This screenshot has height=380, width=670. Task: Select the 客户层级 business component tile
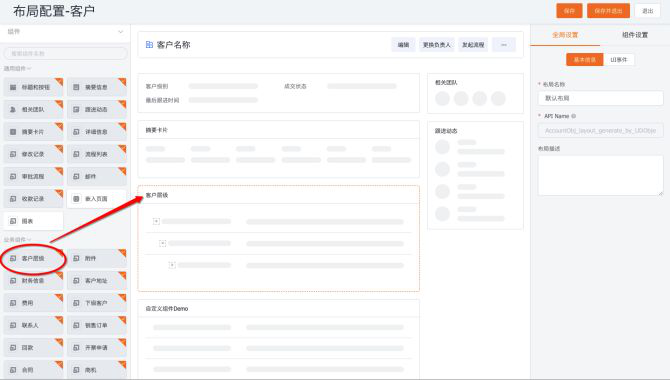tap(33, 258)
